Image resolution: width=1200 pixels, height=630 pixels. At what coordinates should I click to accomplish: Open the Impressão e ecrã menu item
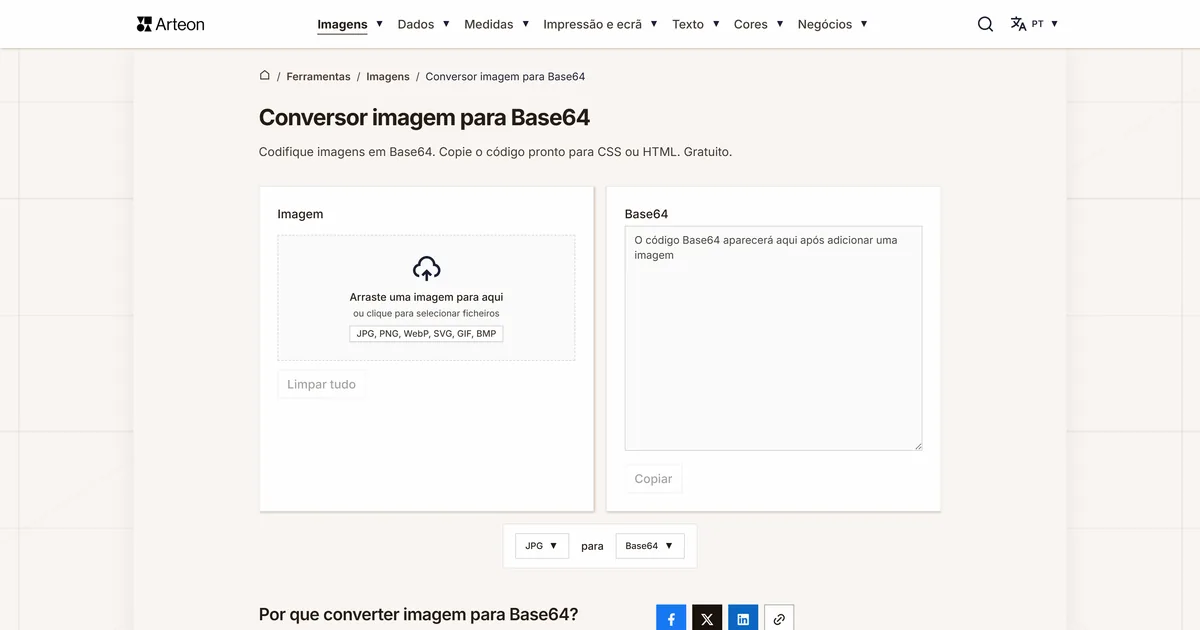593,24
